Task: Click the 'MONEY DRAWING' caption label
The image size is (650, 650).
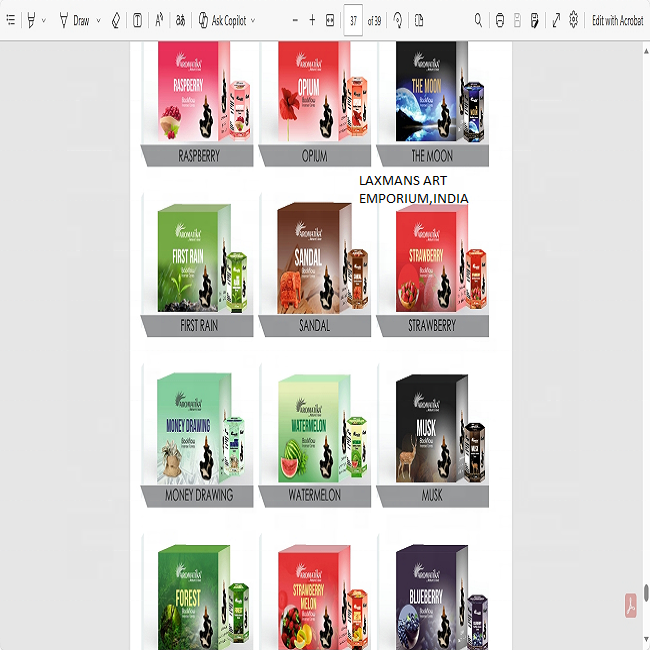Action: 199,495
